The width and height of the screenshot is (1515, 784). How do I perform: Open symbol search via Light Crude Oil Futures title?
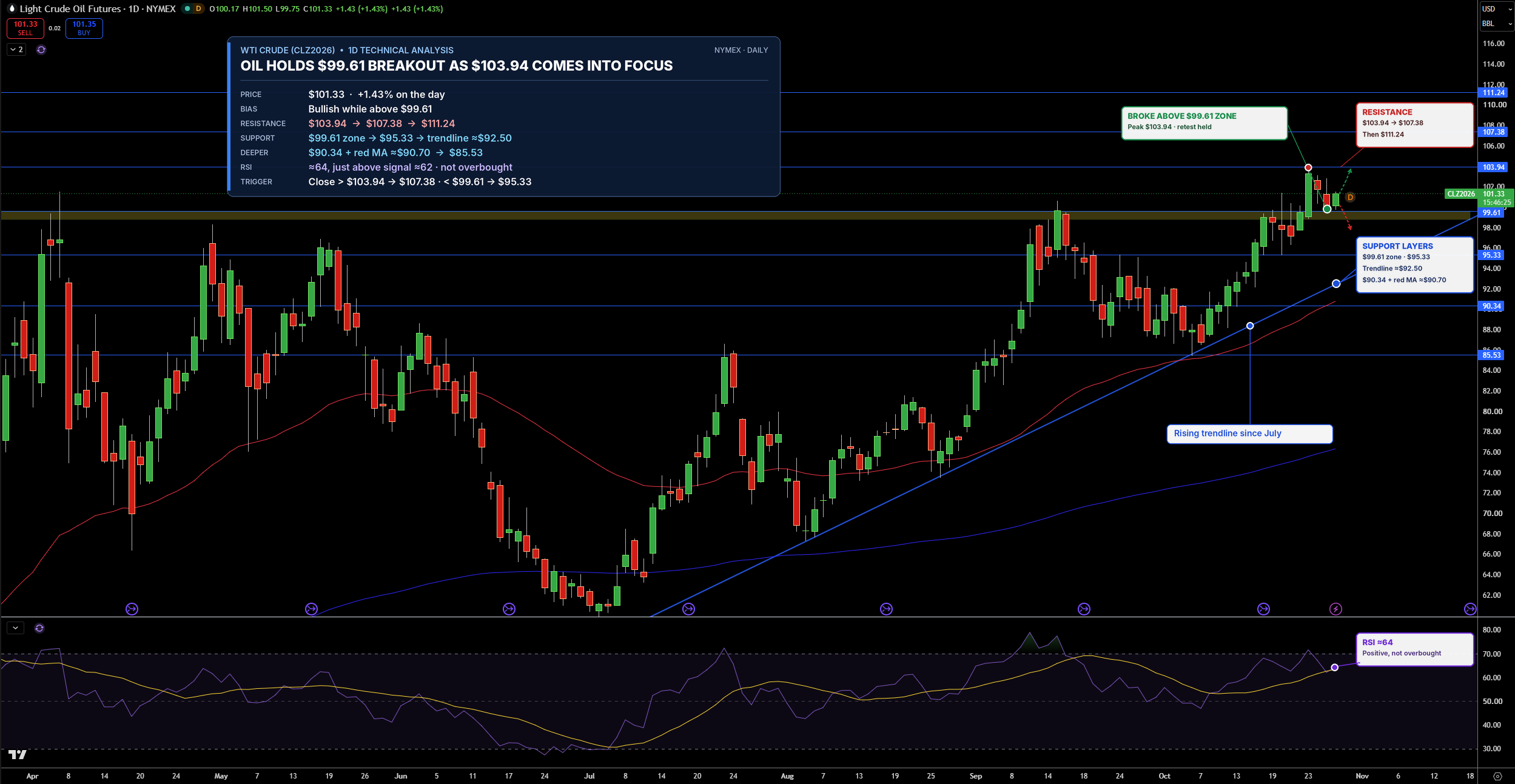pyautogui.click(x=70, y=8)
